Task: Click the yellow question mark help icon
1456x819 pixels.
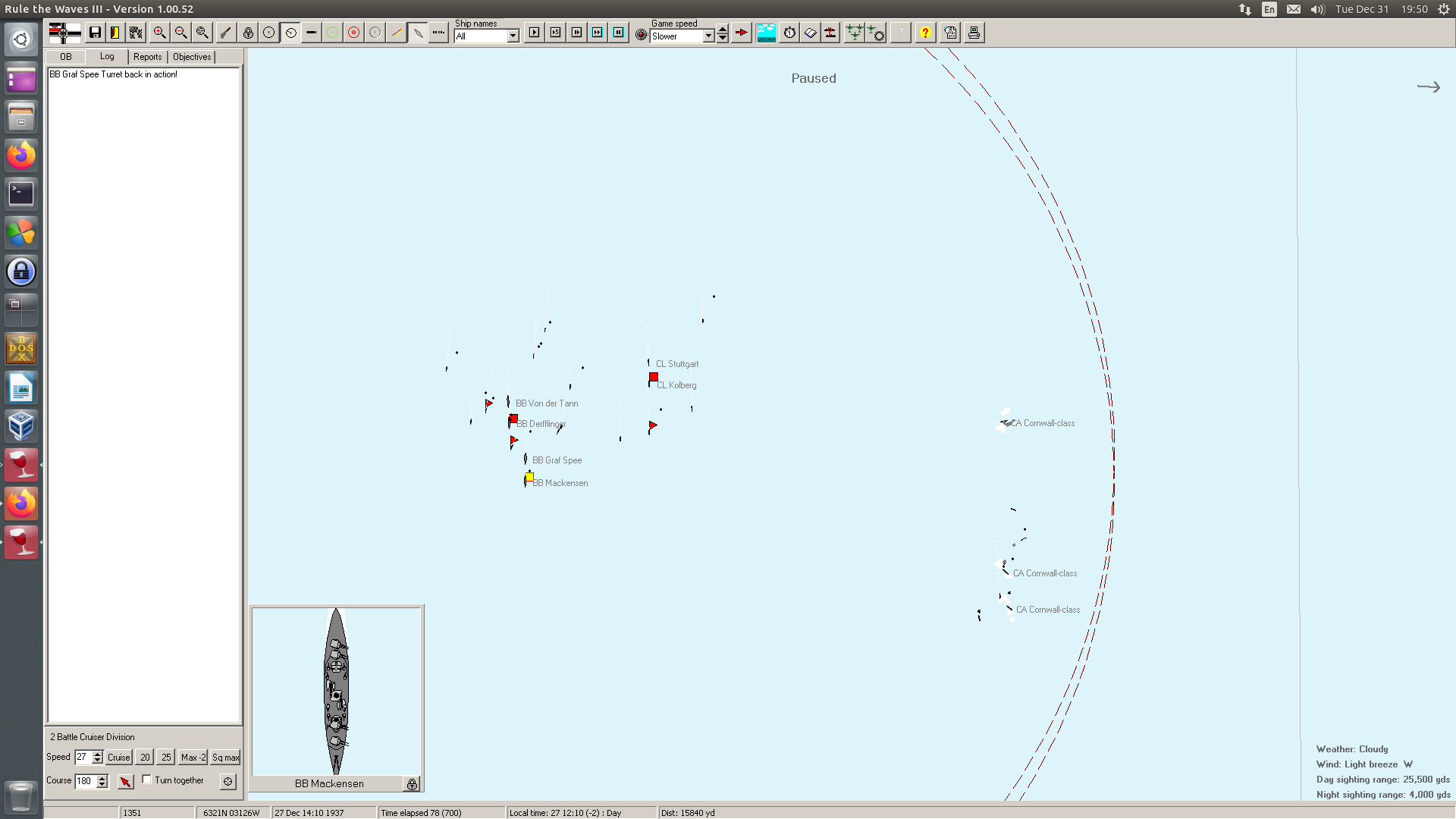Action: [x=924, y=33]
